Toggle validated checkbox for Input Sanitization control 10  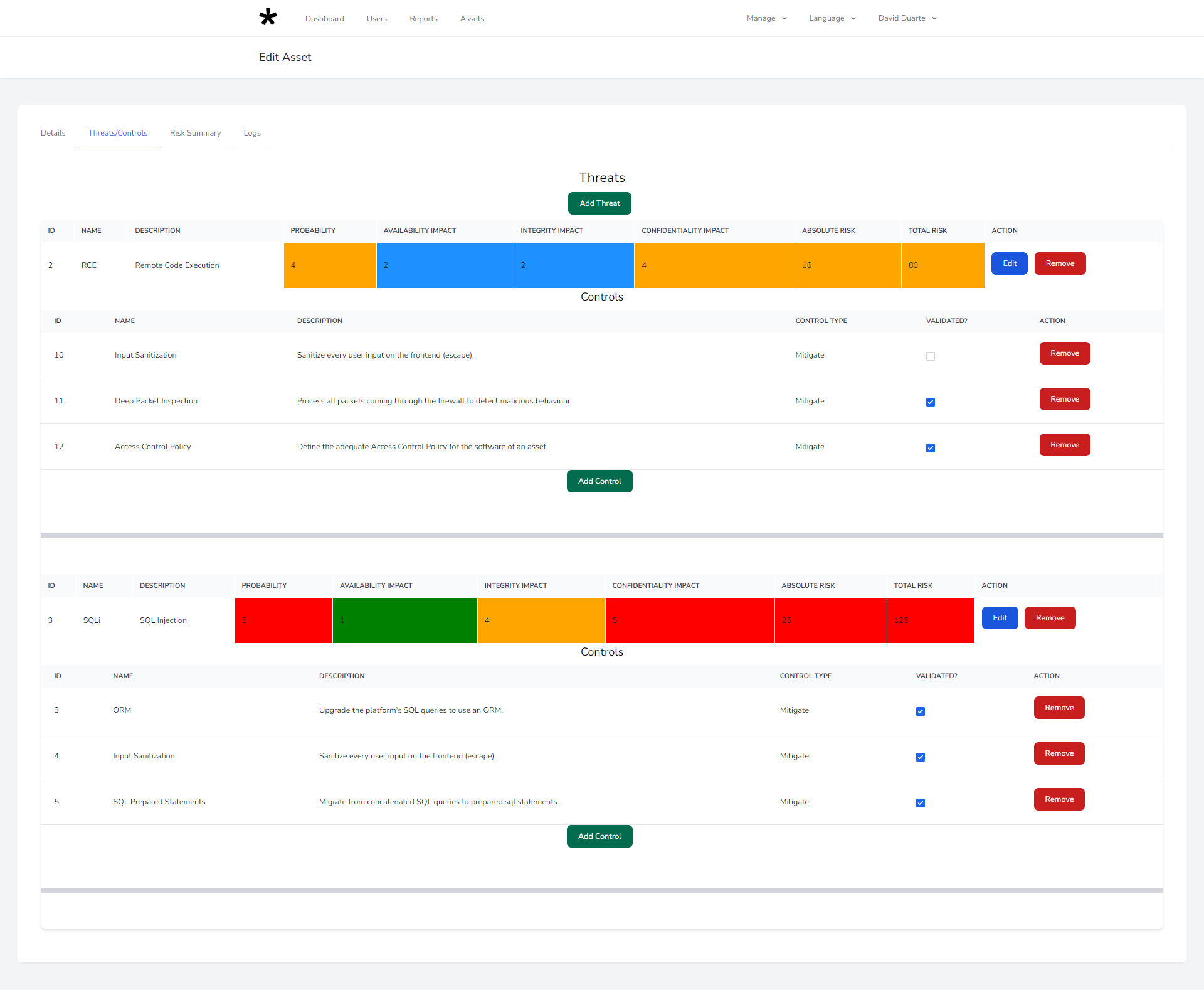click(x=931, y=356)
